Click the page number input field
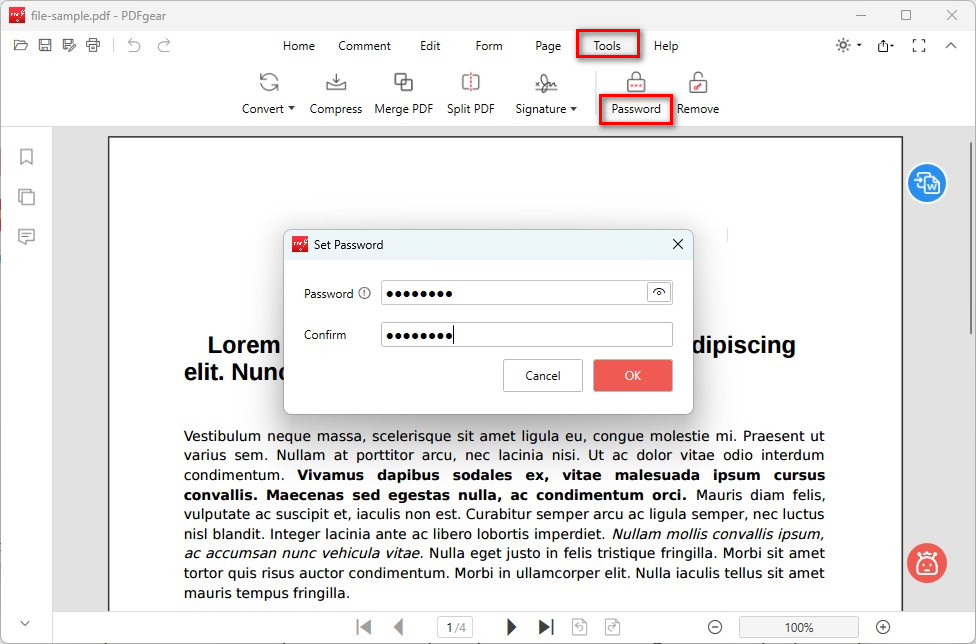 coord(455,626)
